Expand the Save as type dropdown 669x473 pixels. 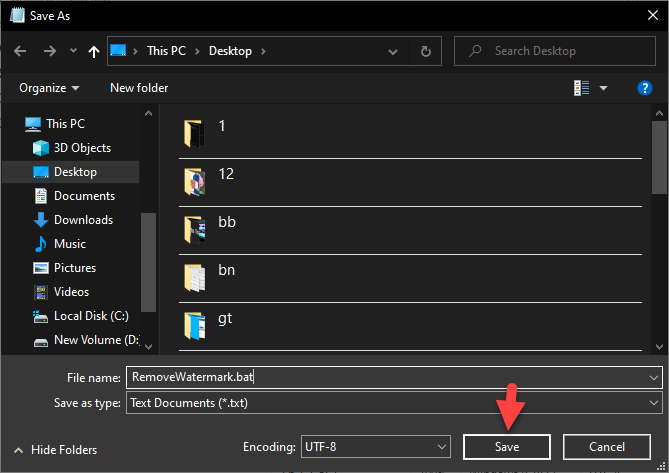tap(654, 403)
